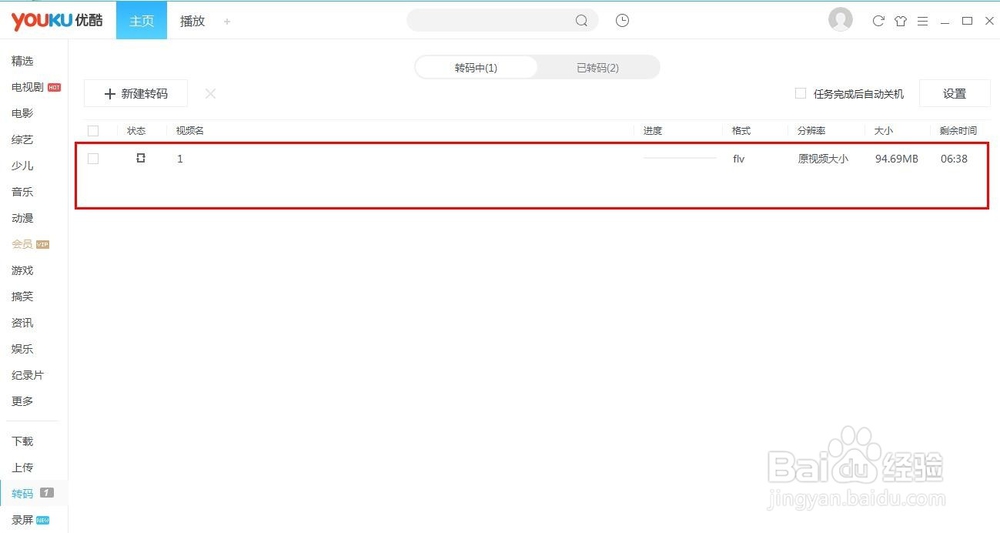Click the 分辨率 column header
Viewport: 1000px width, 533px height.
[x=811, y=131]
